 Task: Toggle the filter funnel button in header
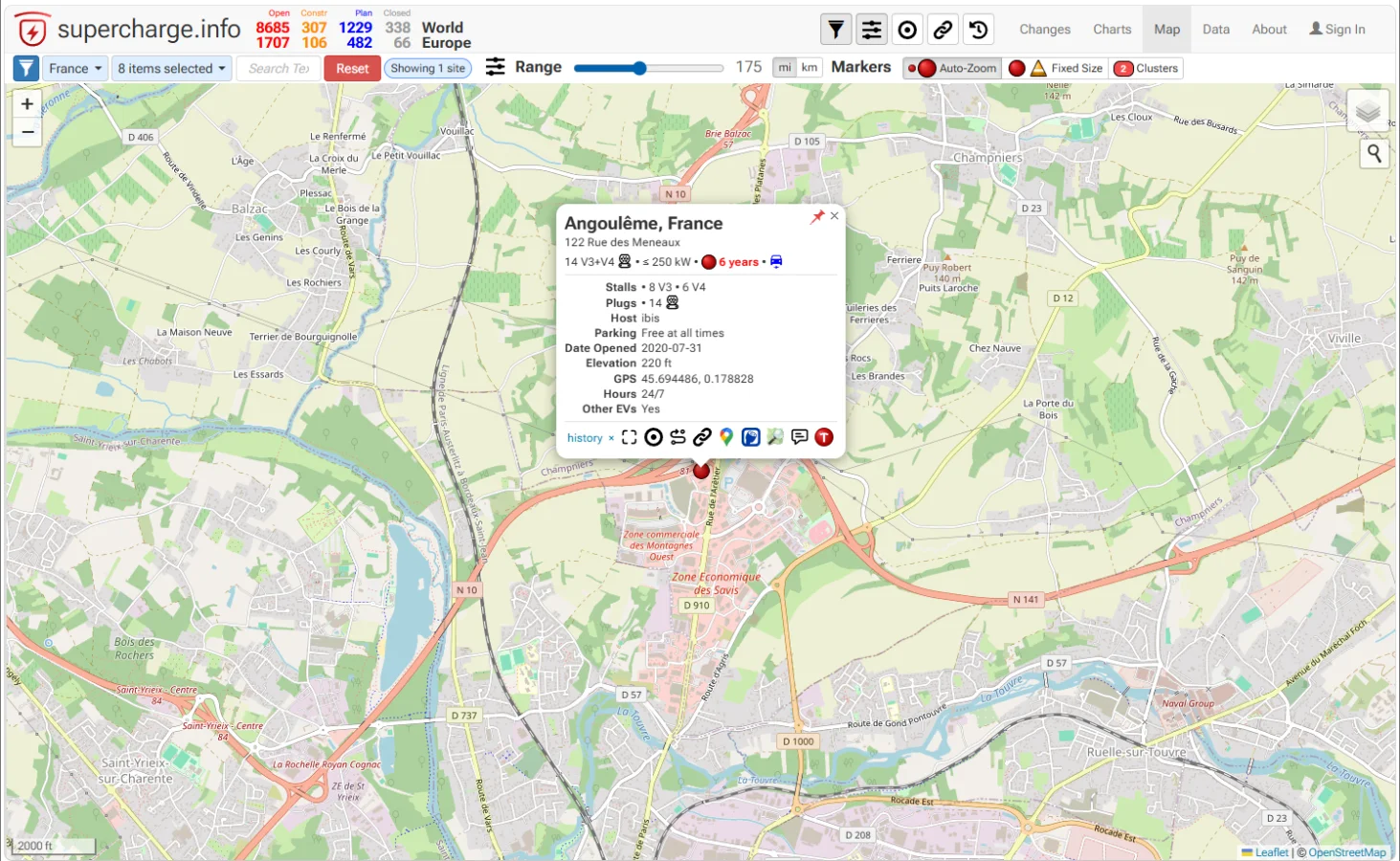click(836, 30)
